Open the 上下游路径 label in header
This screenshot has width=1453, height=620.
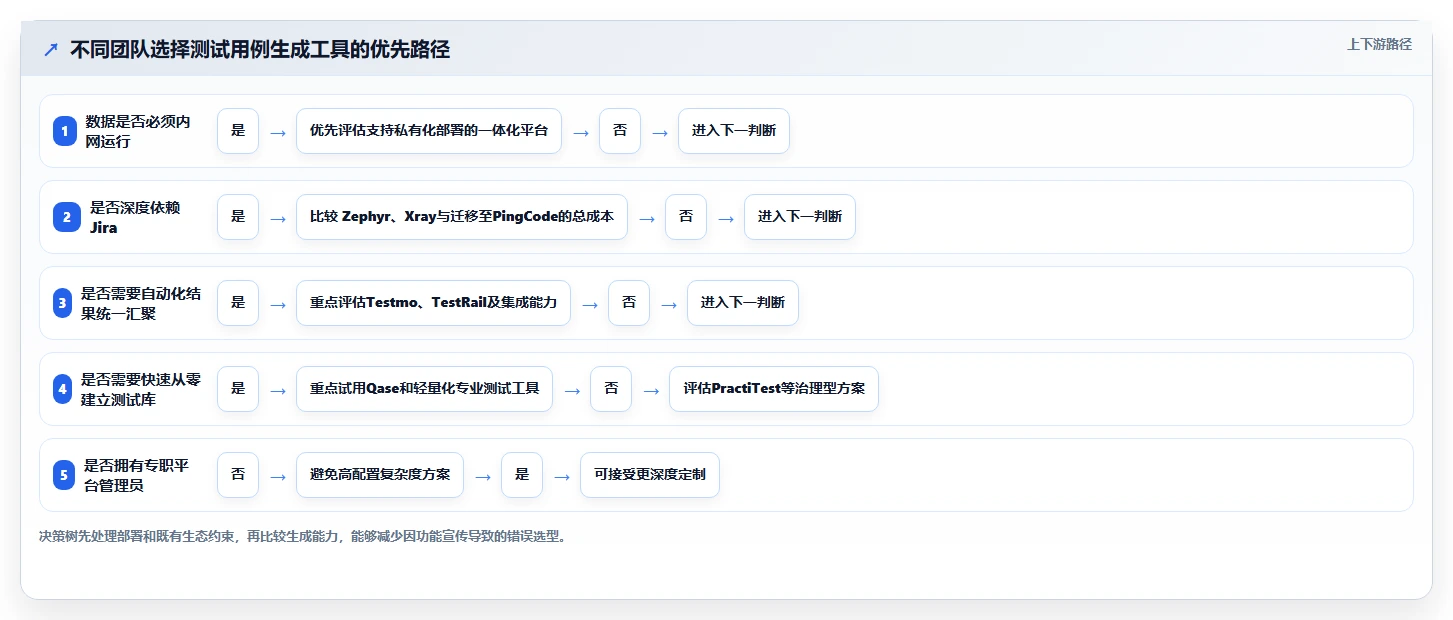pyautogui.click(x=1379, y=44)
